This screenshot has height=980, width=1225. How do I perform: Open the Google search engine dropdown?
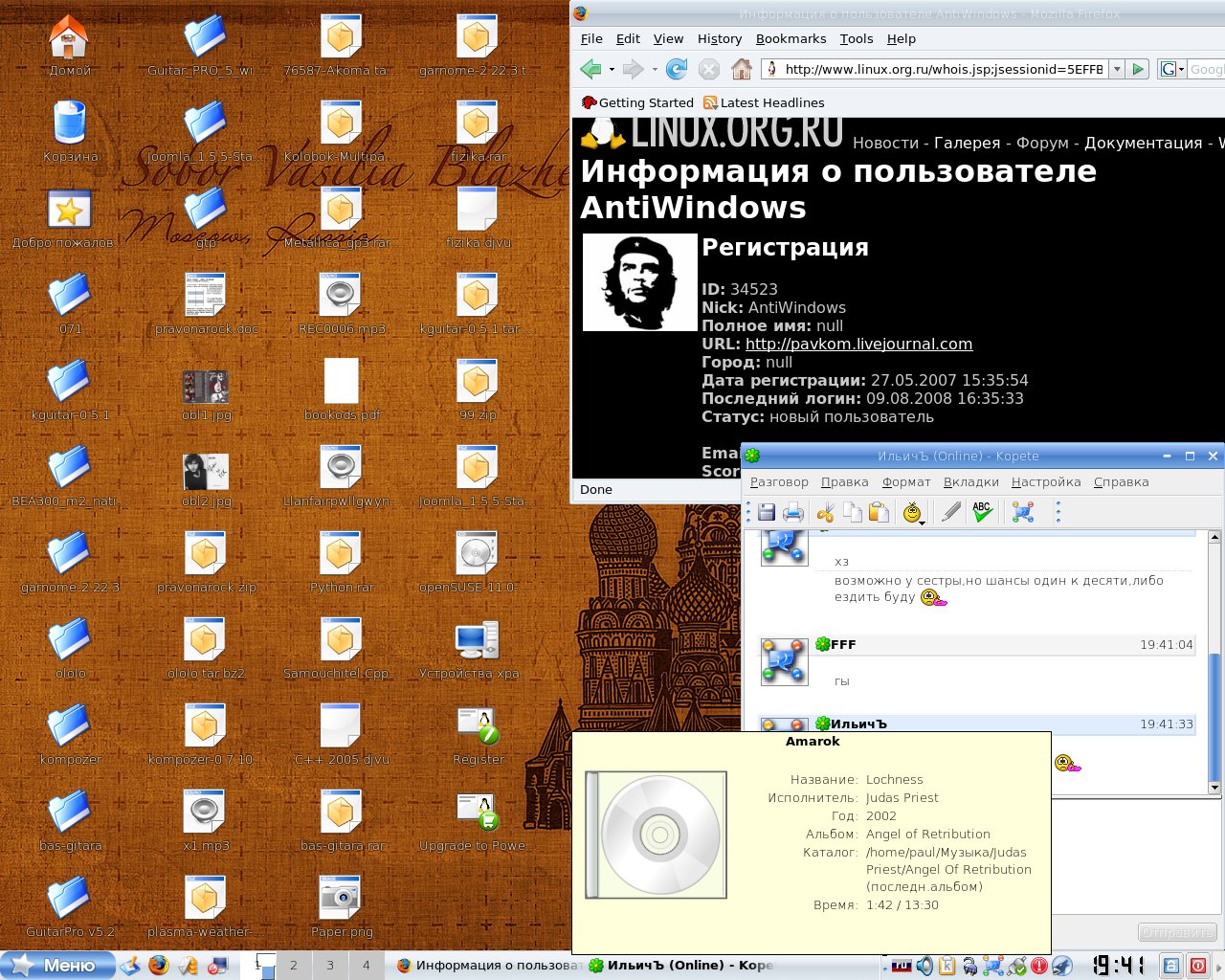(1172, 69)
